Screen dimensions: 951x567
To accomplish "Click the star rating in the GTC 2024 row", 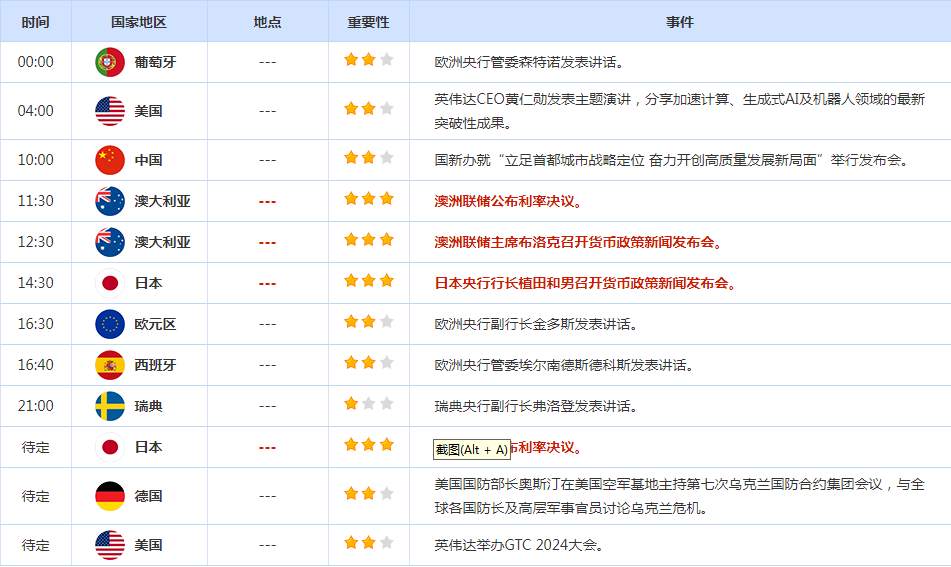I will [x=369, y=542].
